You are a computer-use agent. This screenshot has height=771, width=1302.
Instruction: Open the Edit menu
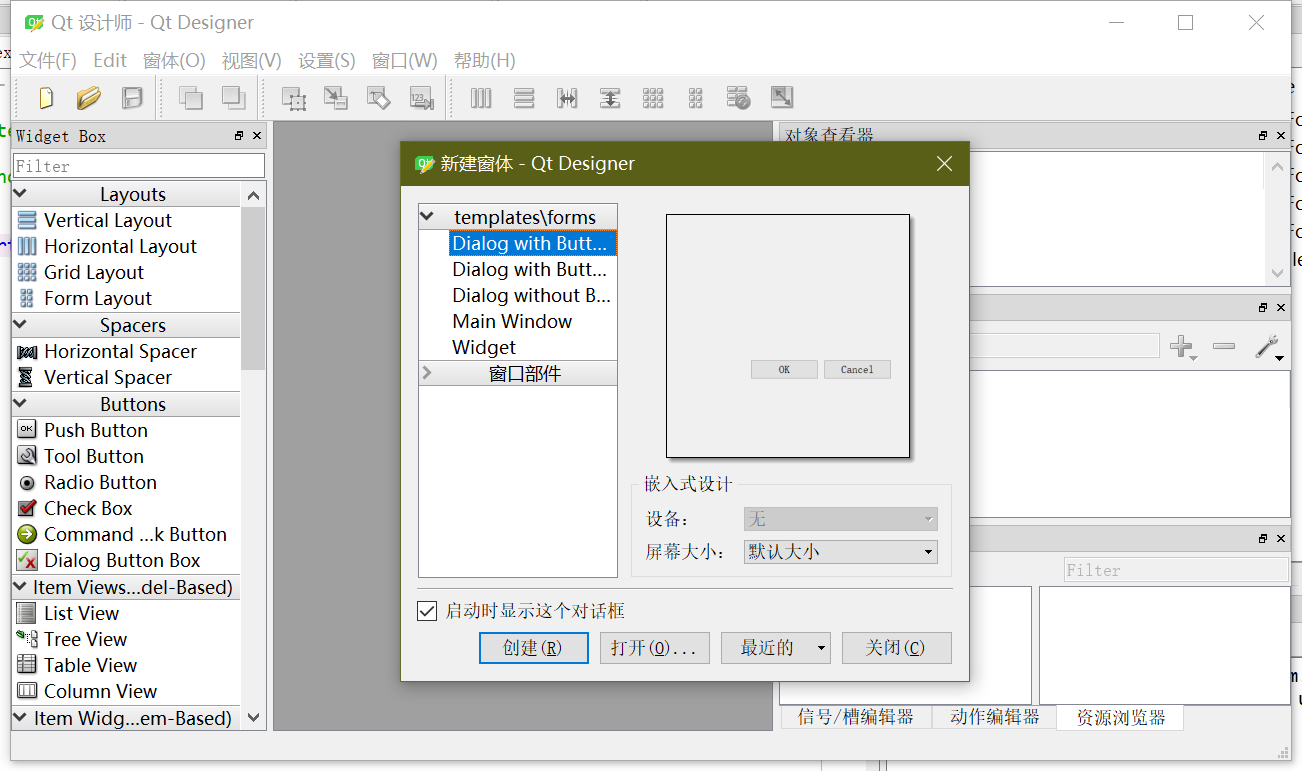pos(110,61)
